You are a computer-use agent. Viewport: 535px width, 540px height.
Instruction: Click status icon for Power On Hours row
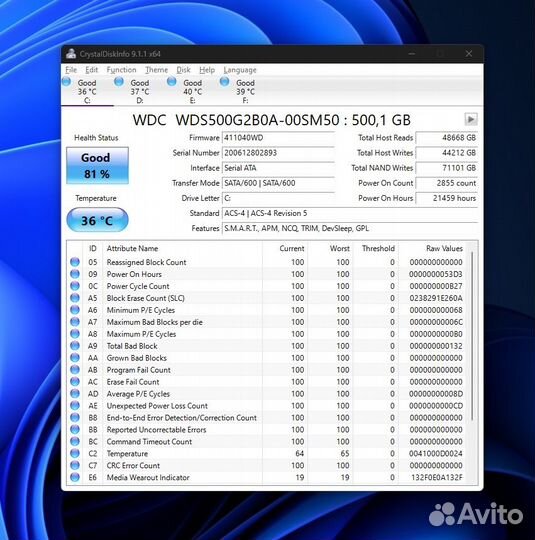75,274
